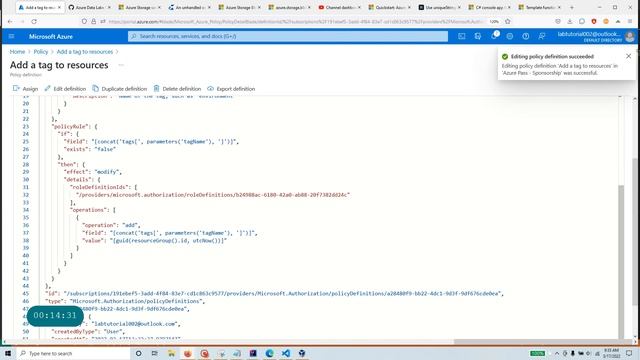
Task: Click the Microsoft Azure logo text
Action: point(51,36)
